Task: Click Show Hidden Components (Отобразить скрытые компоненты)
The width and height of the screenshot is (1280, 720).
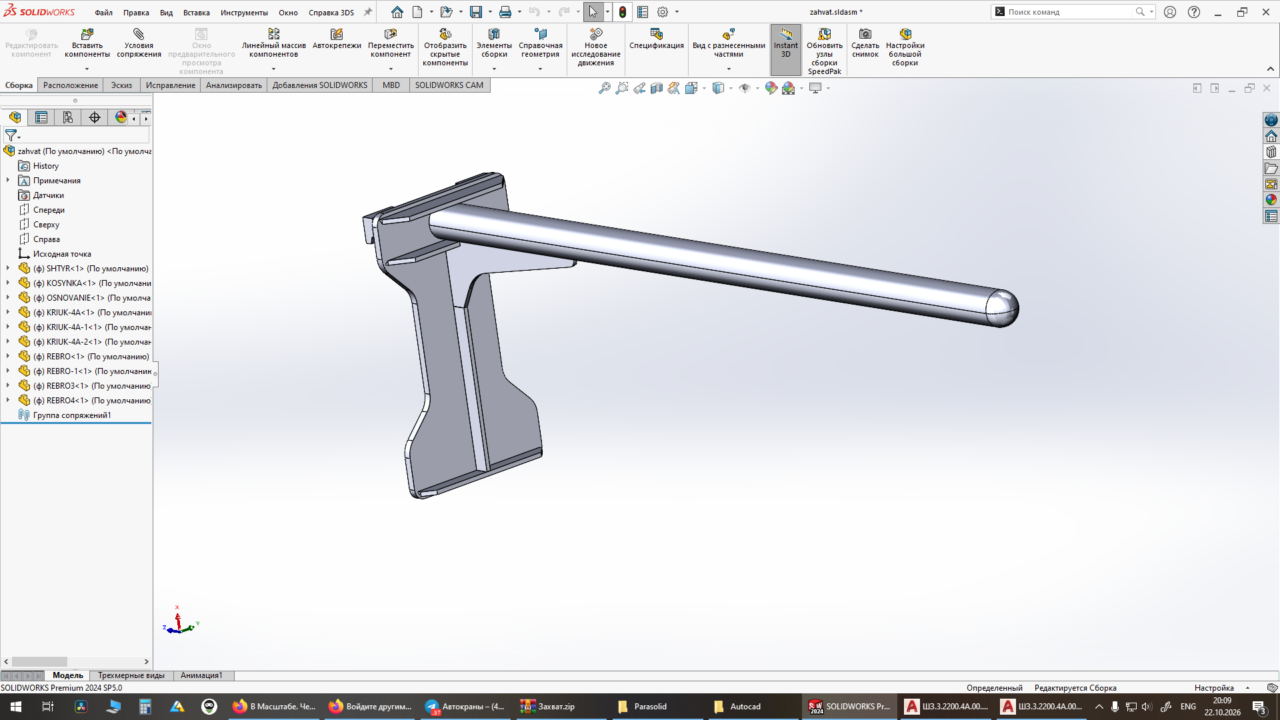Action: pos(445,48)
